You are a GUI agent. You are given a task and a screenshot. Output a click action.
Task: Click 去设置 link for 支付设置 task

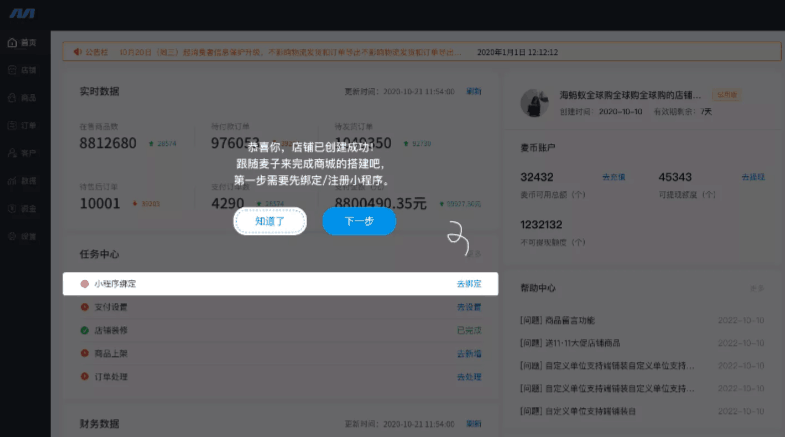(469, 307)
